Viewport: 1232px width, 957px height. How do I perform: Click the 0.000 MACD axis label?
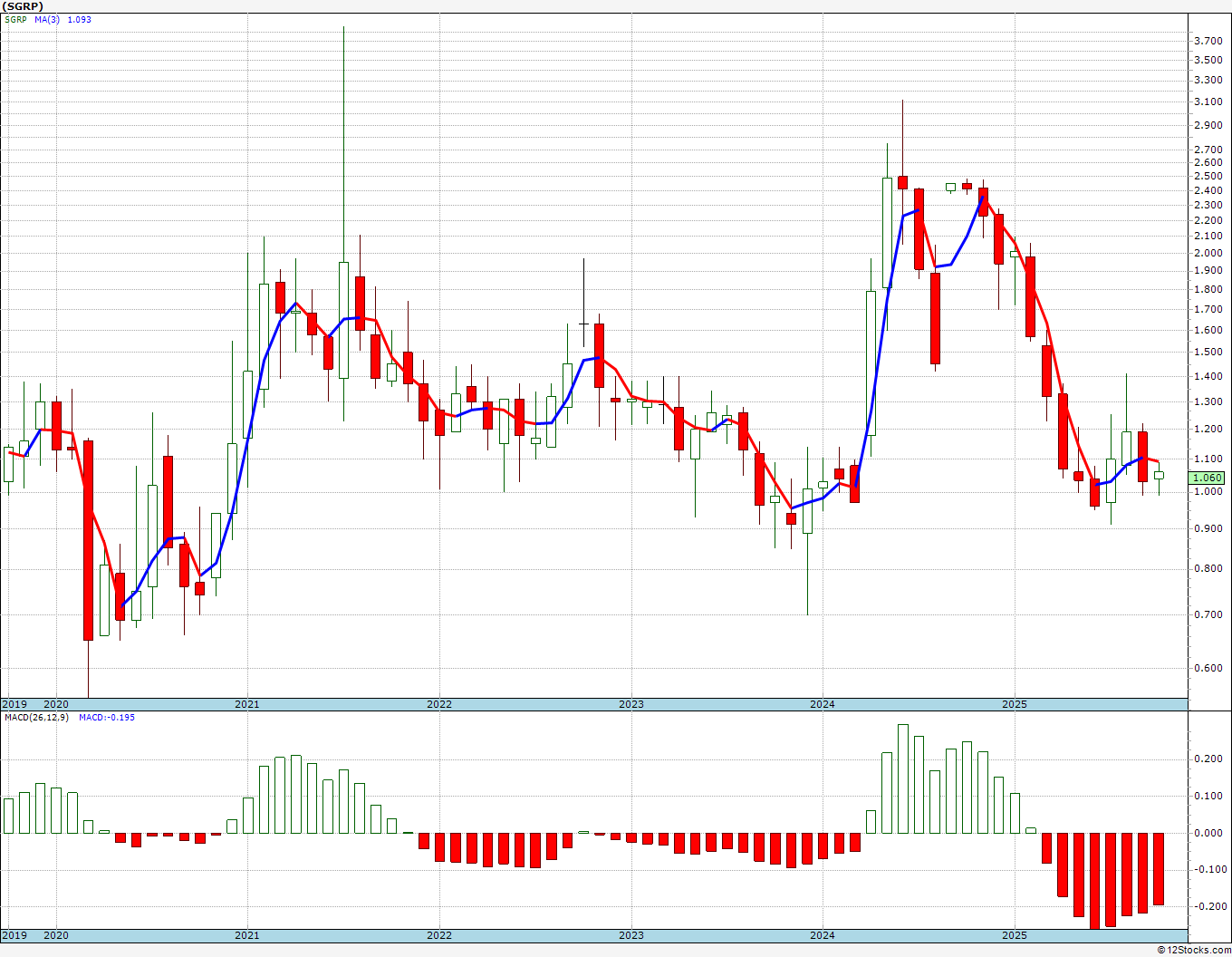click(x=1208, y=833)
